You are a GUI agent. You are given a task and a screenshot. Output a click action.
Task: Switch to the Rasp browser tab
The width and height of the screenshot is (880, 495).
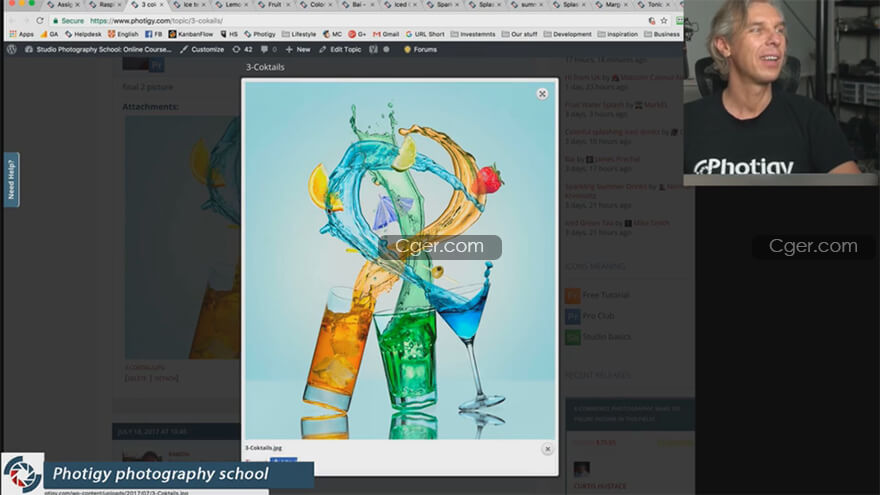click(106, 4)
